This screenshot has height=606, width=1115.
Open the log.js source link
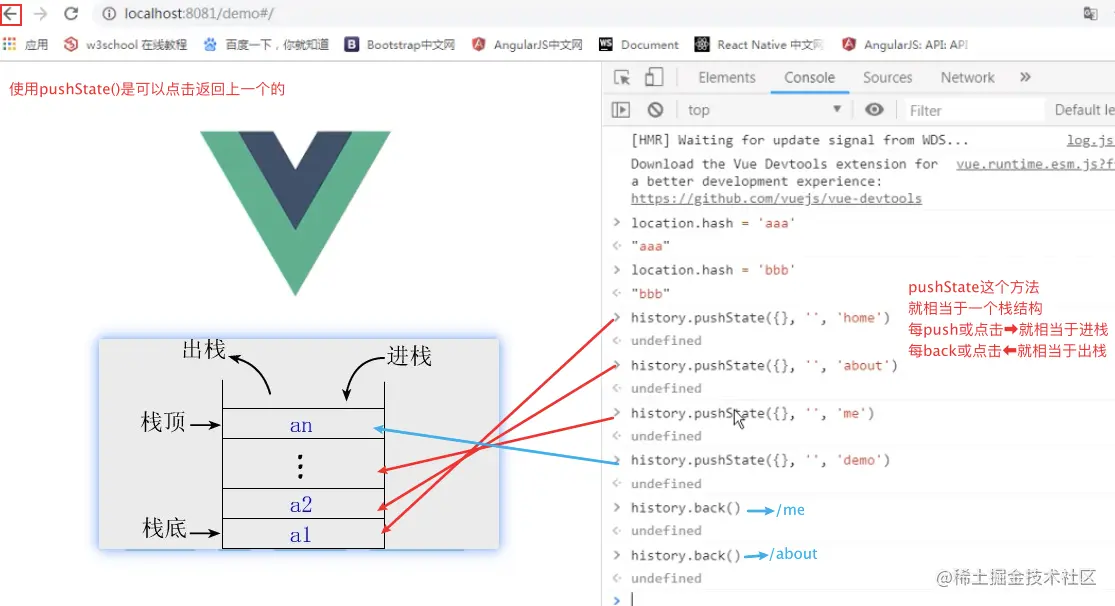tap(1089, 141)
